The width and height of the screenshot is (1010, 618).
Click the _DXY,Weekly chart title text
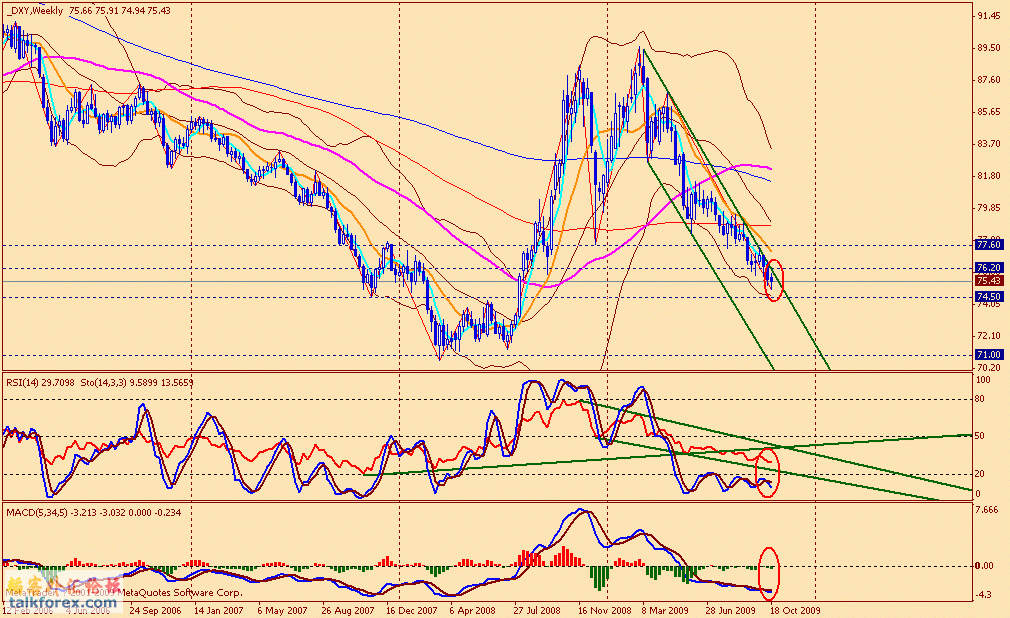34,10
